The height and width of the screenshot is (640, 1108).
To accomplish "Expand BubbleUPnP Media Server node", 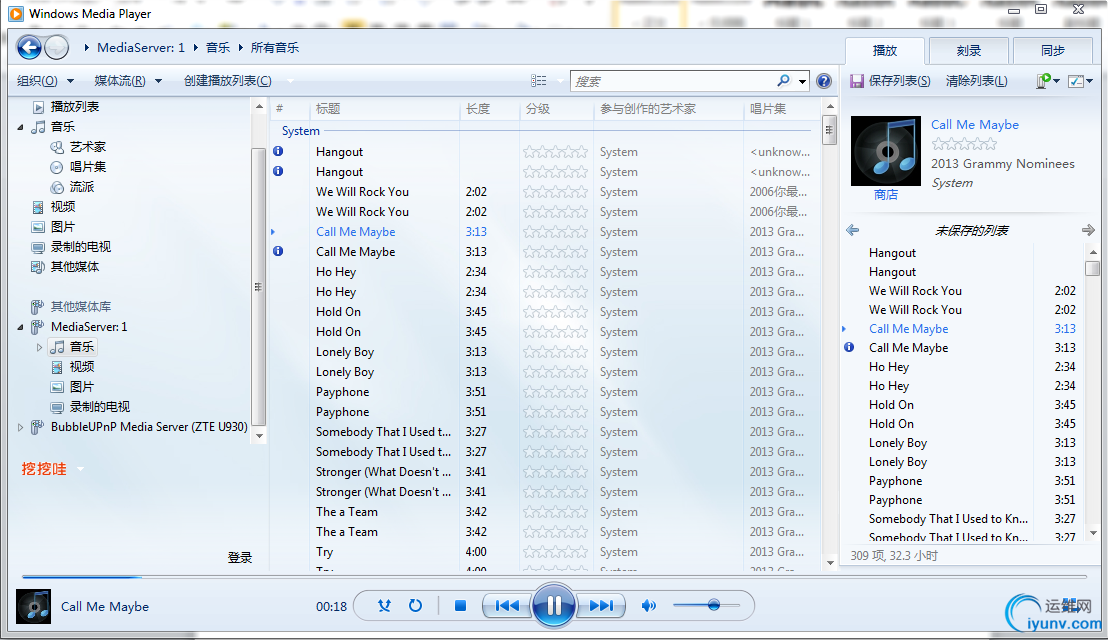I will click(x=20, y=427).
